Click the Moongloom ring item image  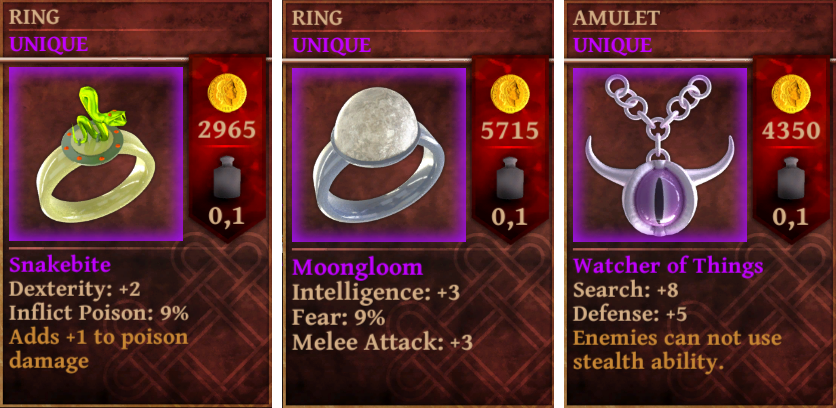[379, 154]
